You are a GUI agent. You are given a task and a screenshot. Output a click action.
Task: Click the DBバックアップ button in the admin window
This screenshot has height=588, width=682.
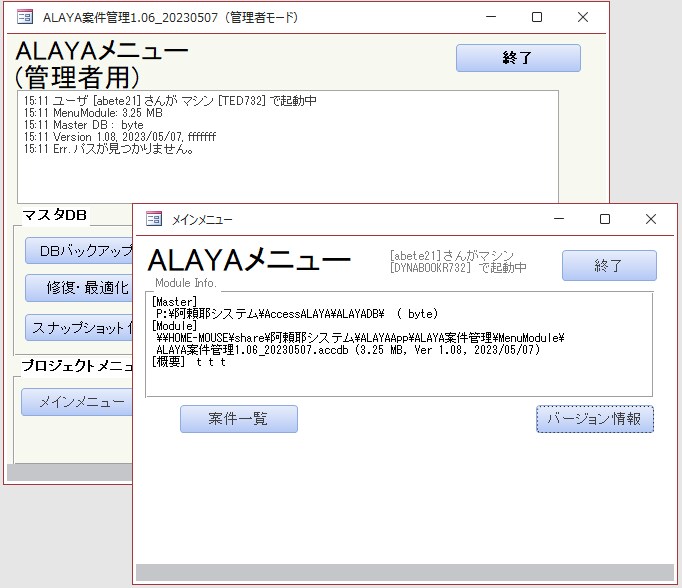(x=79, y=251)
